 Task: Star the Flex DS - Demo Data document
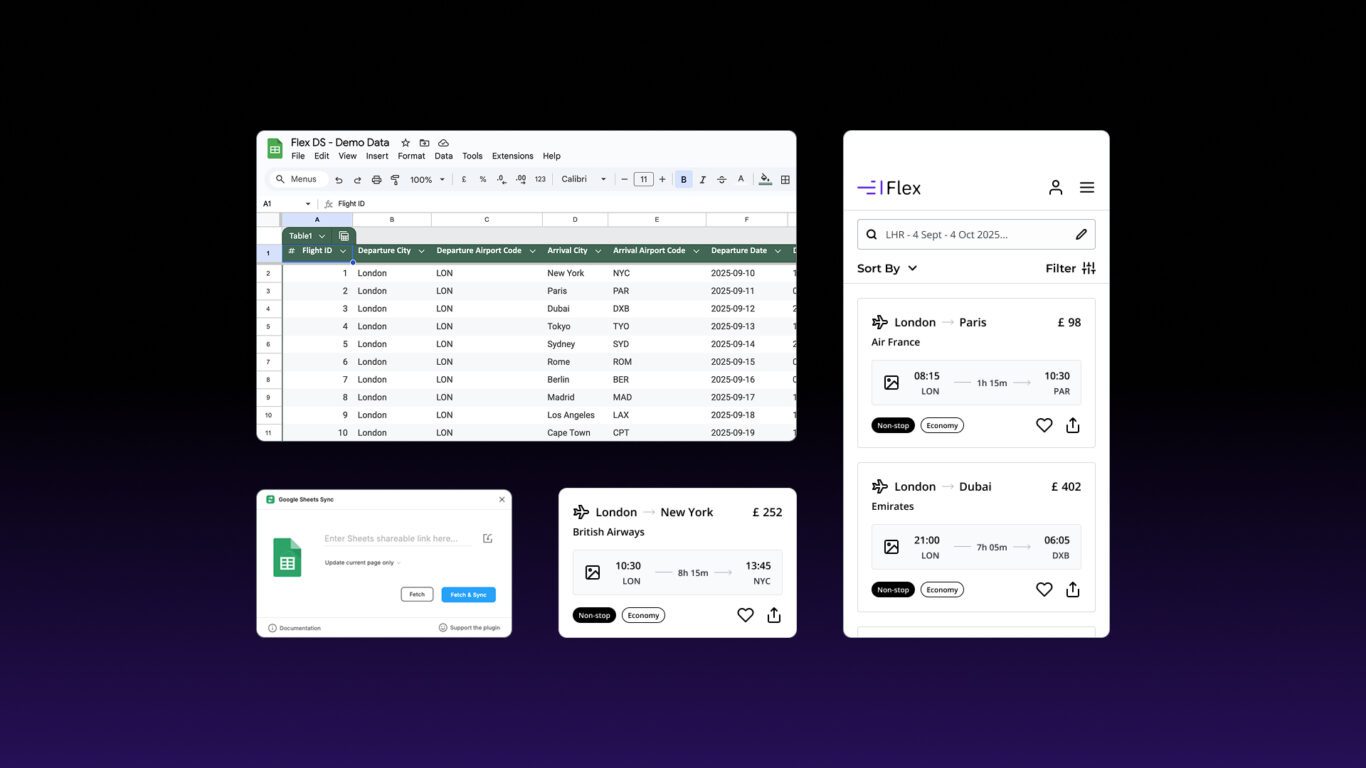tap(405, 143)
